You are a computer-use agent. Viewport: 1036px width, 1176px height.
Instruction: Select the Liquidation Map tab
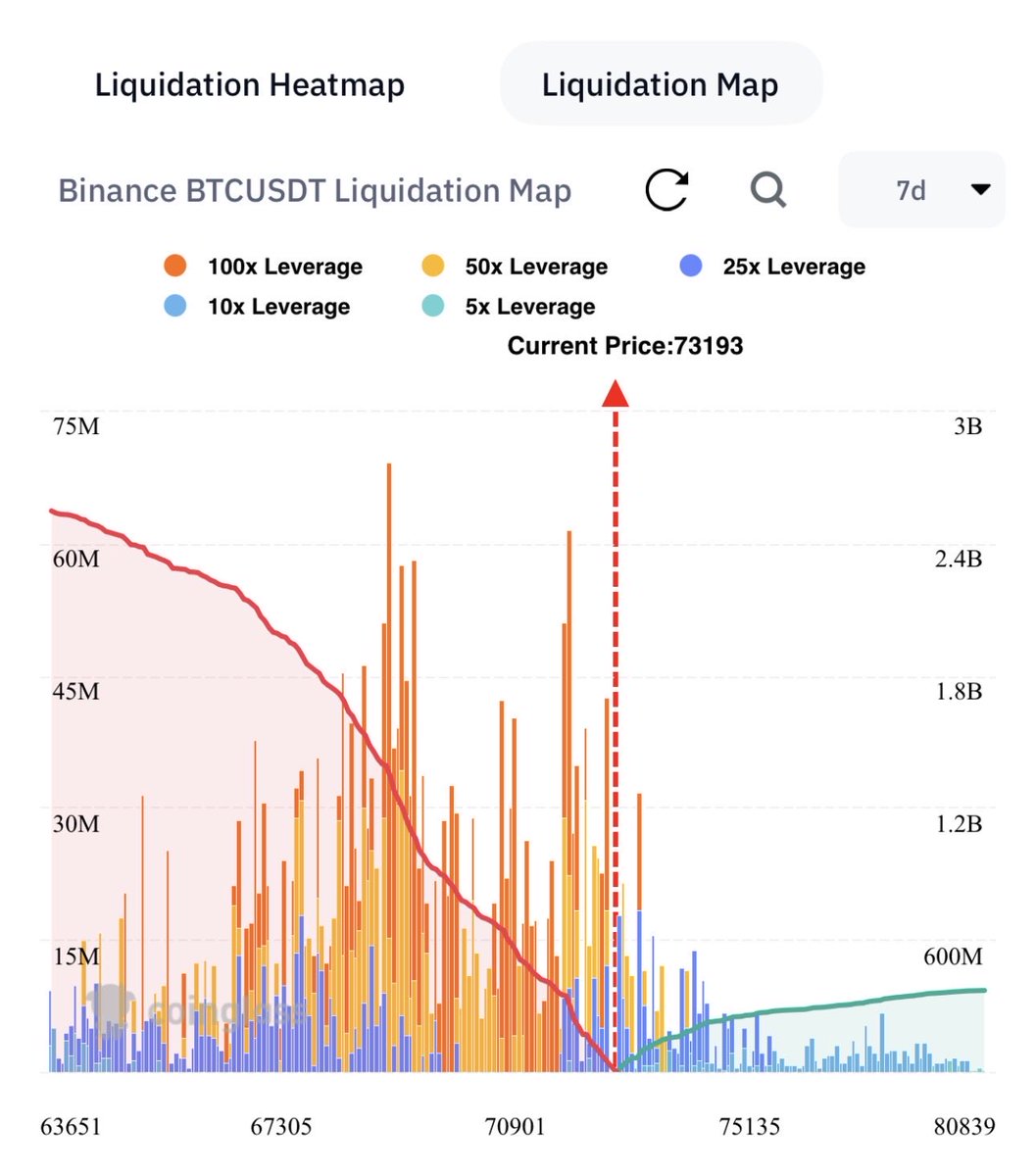tap(660, 85)
